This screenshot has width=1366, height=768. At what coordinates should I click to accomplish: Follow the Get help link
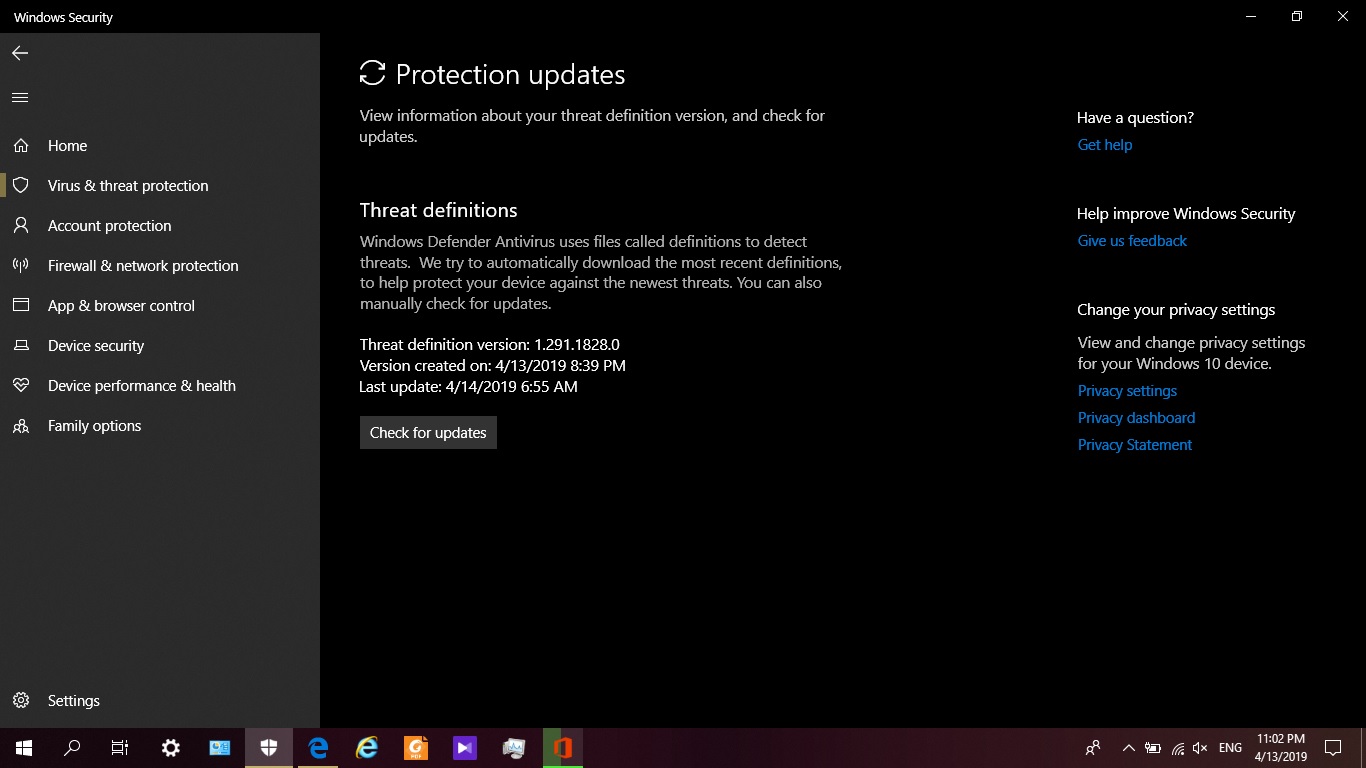1105,145
